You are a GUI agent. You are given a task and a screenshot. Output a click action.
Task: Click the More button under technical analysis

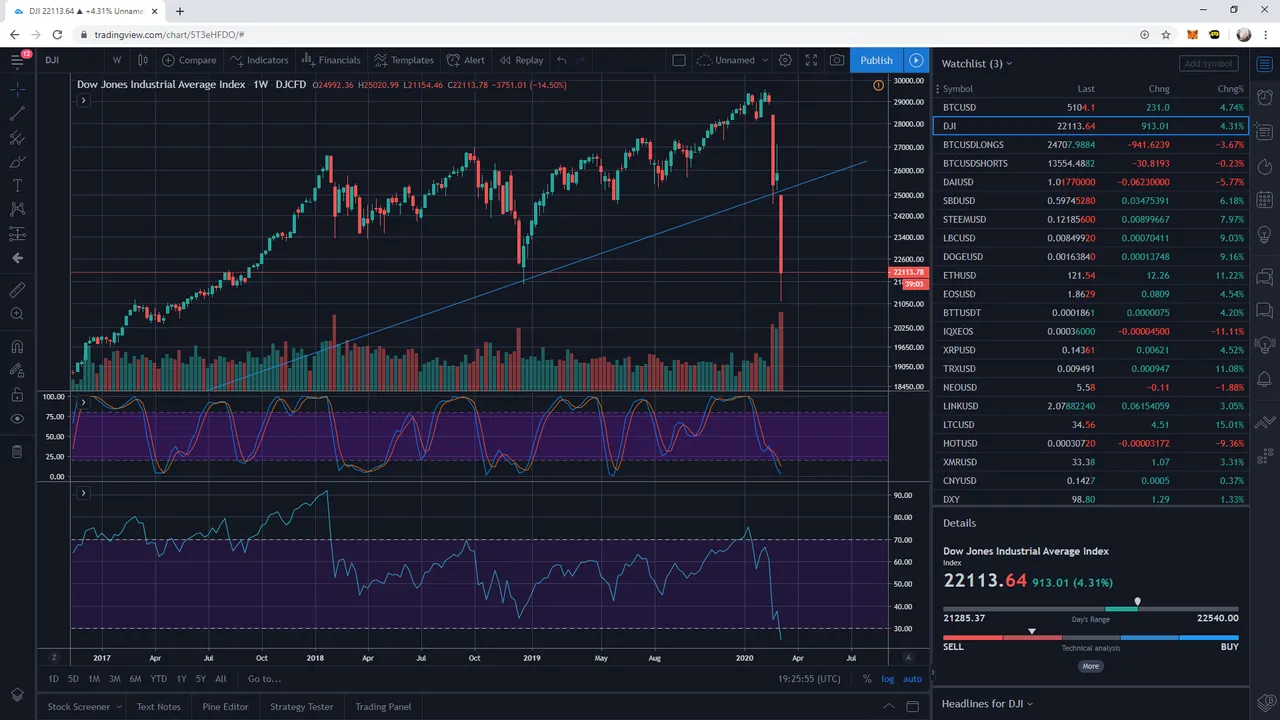(x=1090, y=666)
